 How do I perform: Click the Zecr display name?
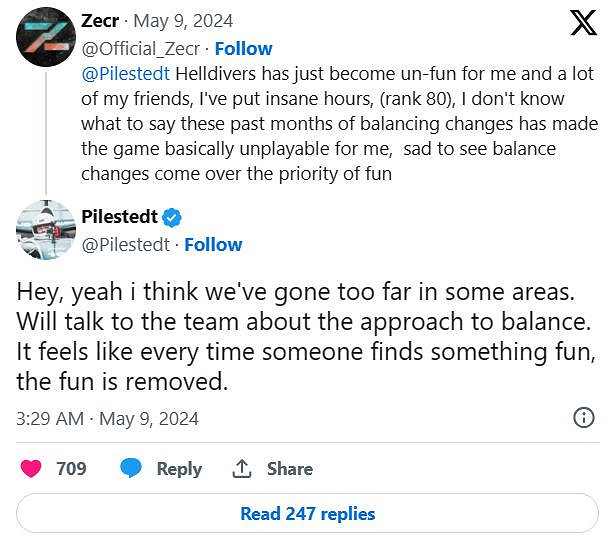(x=101, y=21)
